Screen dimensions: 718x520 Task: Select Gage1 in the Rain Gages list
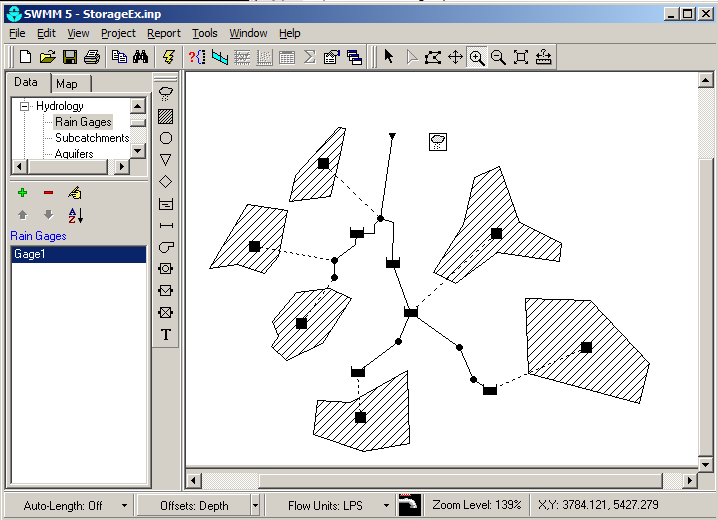coord(78,254)
